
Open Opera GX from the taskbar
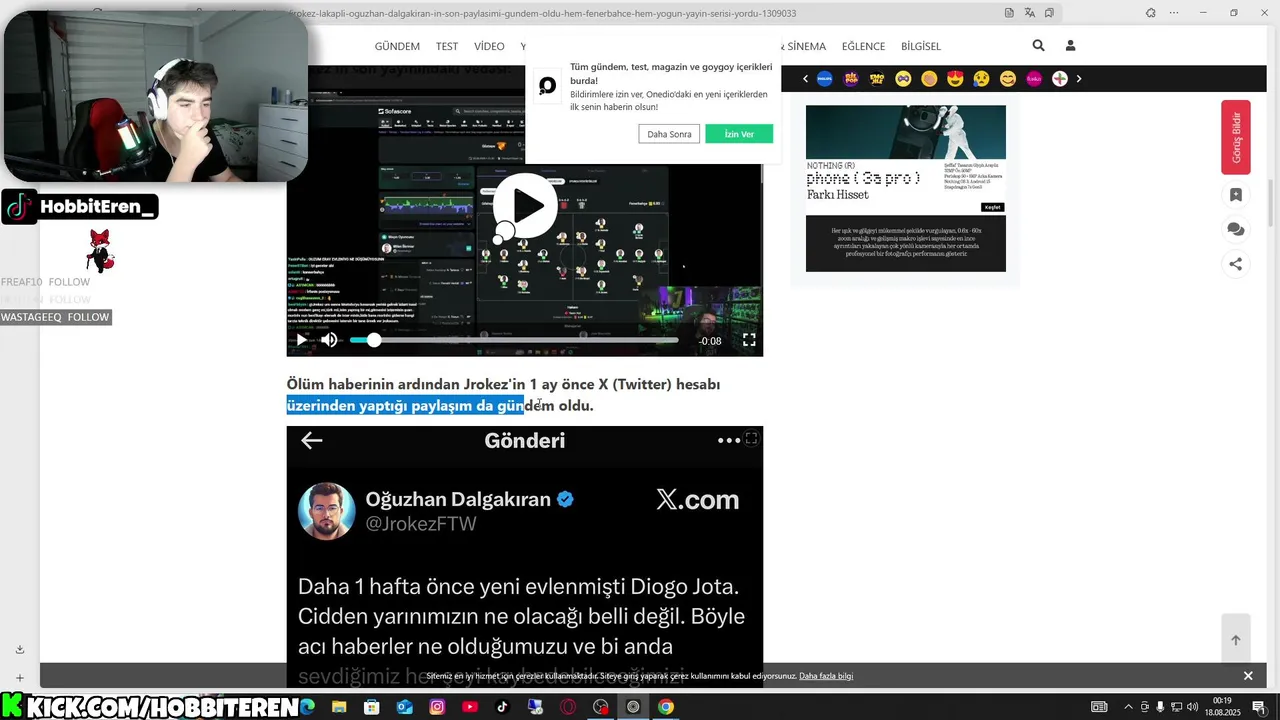click(568, 707)
